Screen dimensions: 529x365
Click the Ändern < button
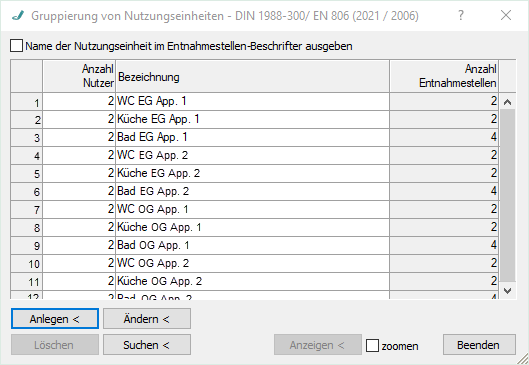[x=147, y=319]
